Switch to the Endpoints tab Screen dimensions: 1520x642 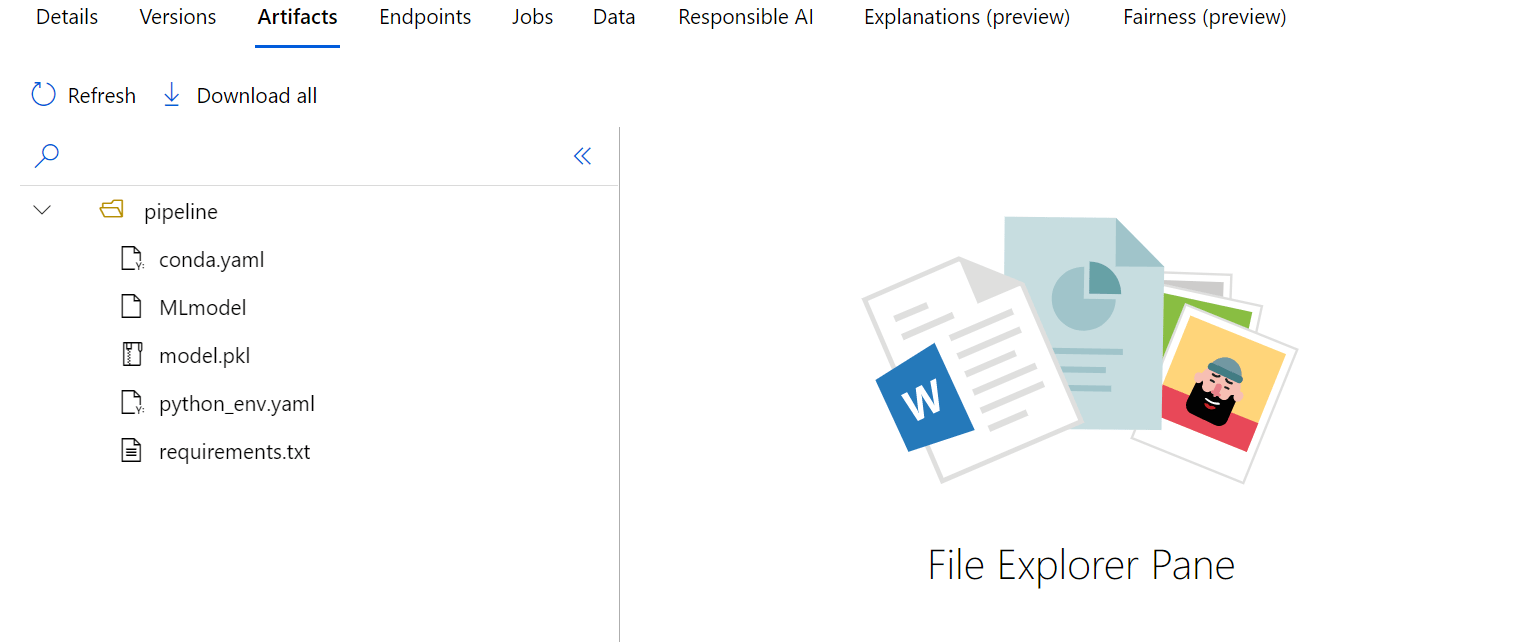[425, 16]
